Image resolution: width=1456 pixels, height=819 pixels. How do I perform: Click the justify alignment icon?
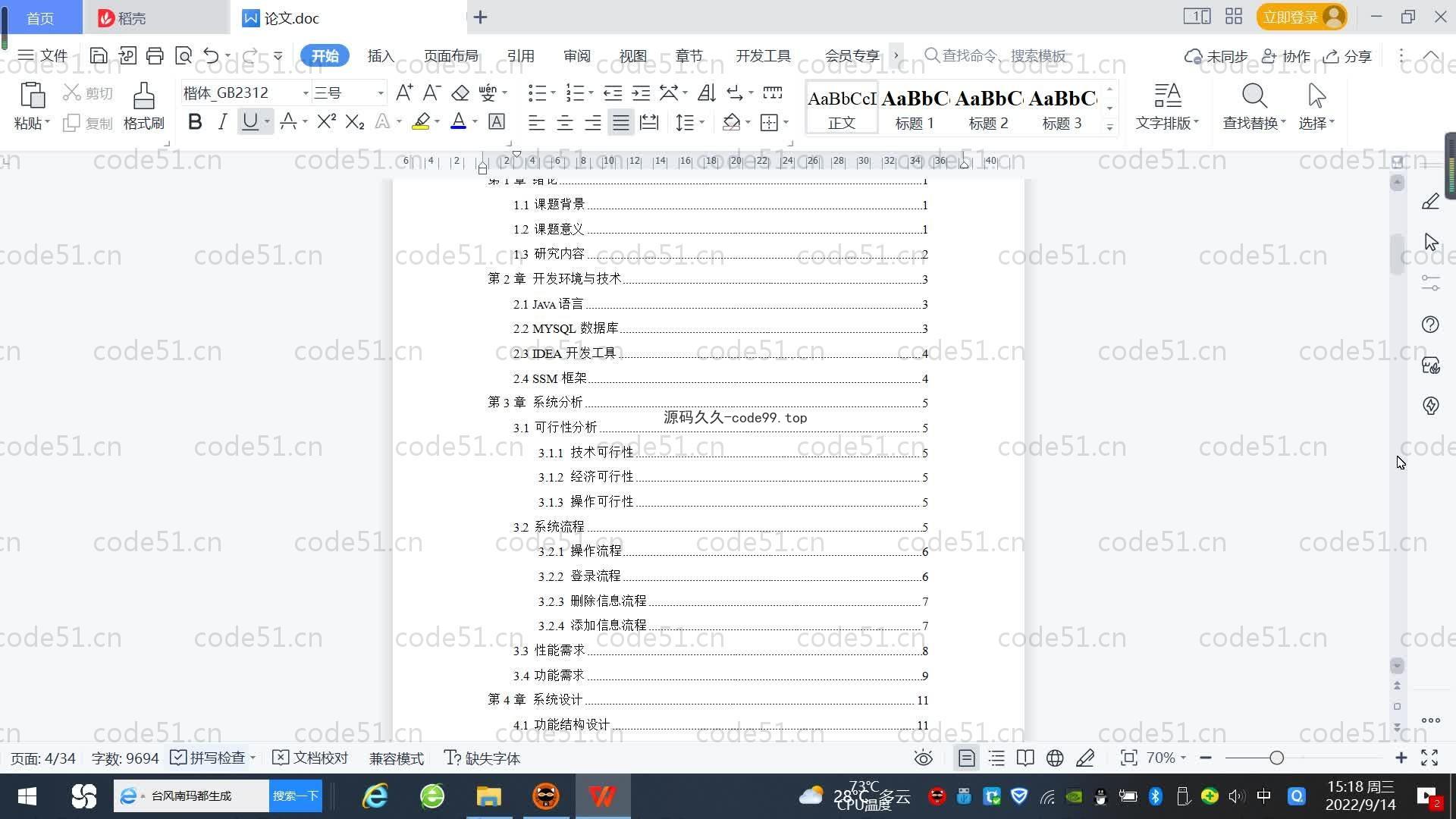[x=621, y=122]
